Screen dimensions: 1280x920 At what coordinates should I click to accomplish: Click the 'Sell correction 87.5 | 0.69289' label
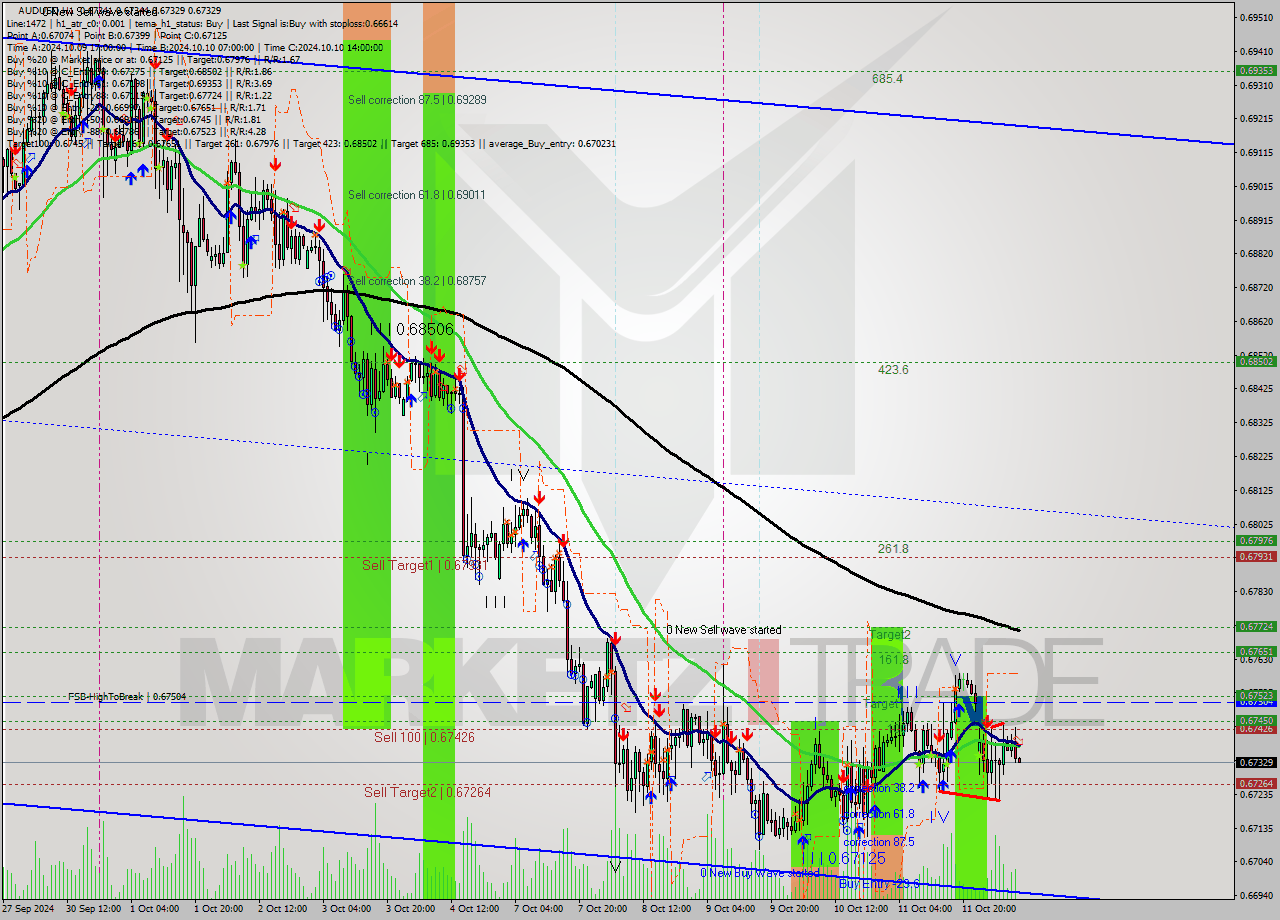tap(417, 100)
